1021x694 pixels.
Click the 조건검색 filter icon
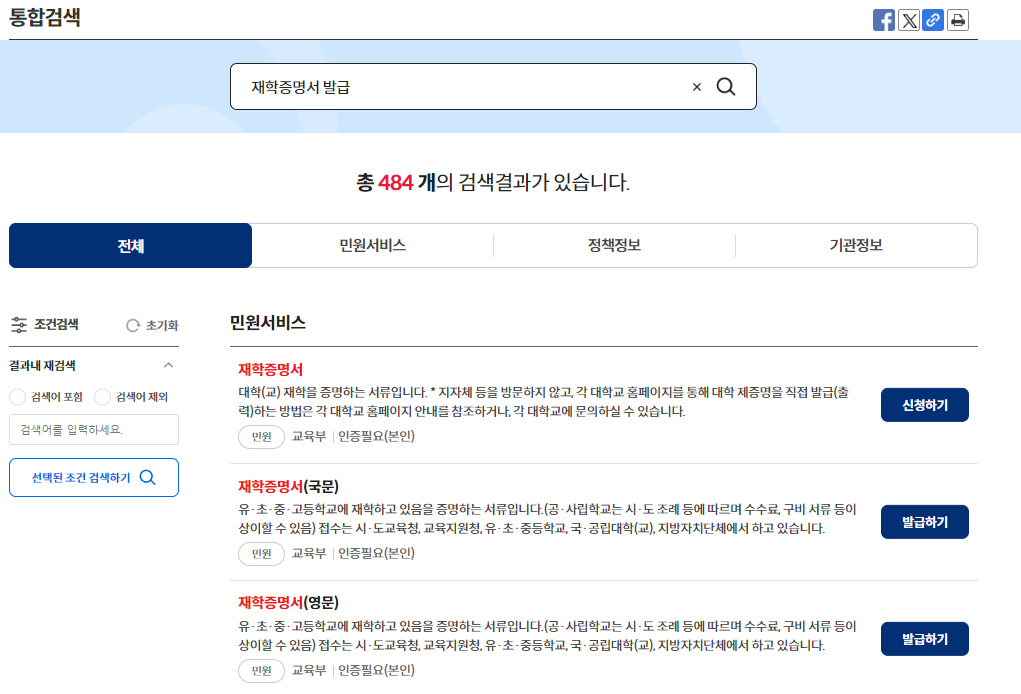pyautogui.click(x=20, y=324)
